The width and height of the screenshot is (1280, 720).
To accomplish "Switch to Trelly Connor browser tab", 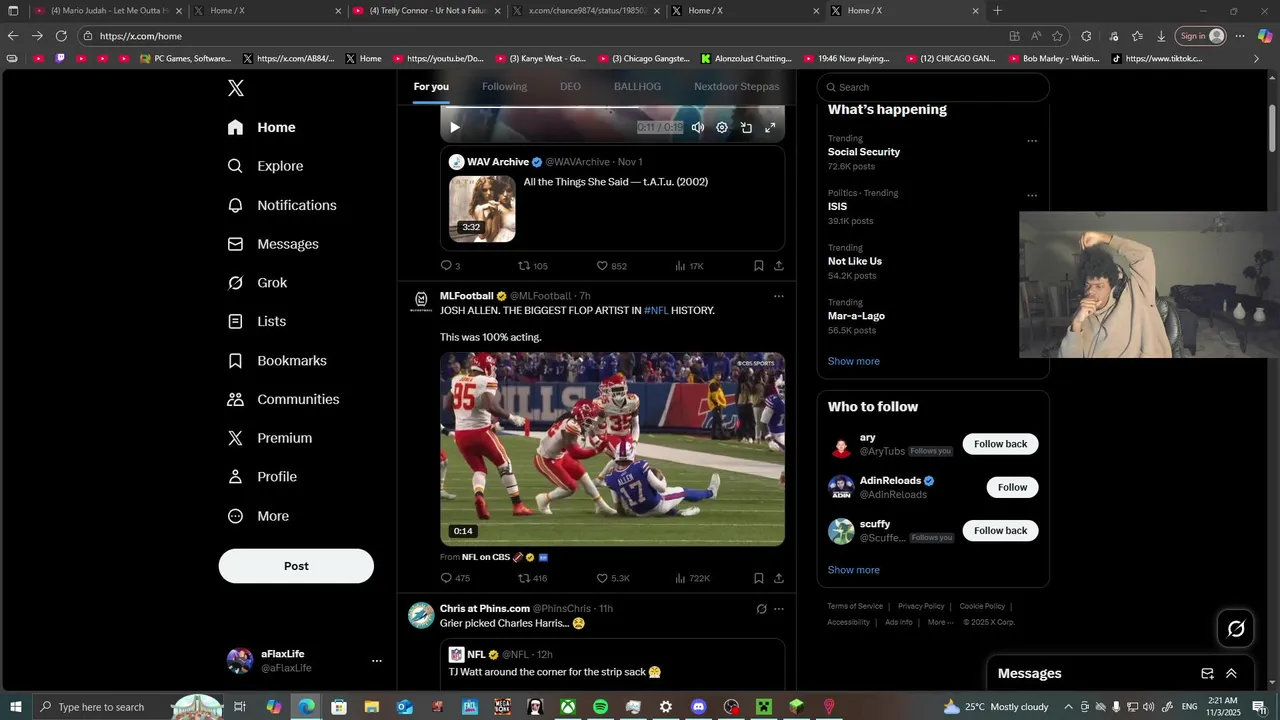I will 427,11.
